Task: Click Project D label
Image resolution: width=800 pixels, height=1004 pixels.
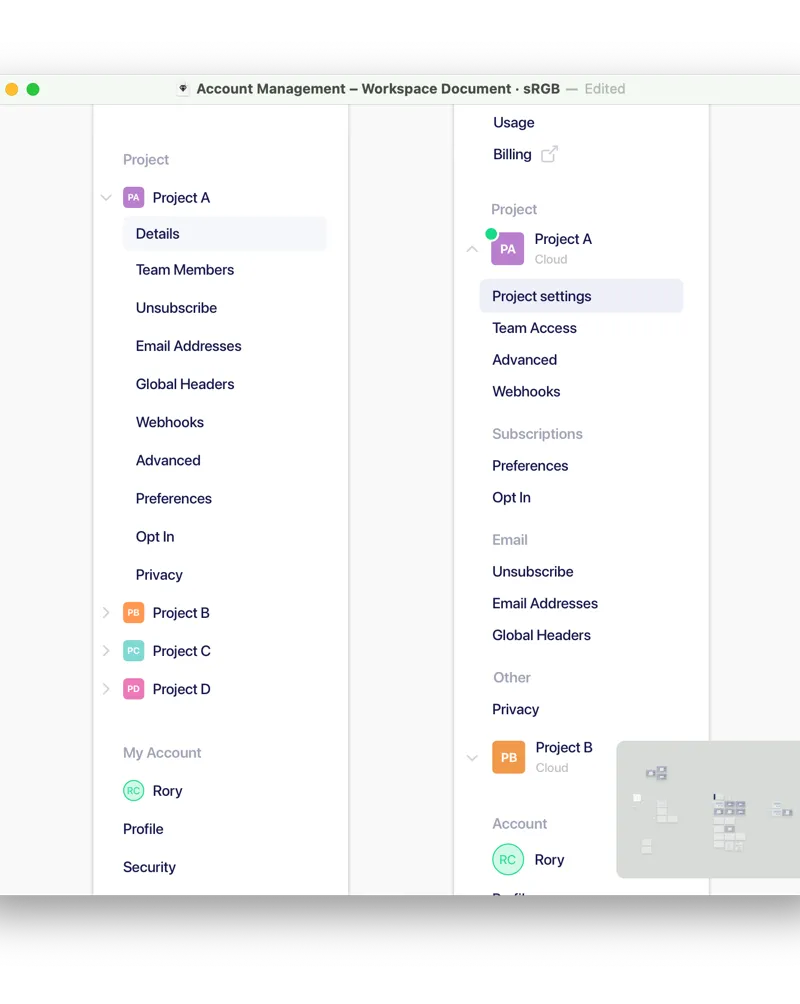Action: pyautogui.click(x=181, y=689)
